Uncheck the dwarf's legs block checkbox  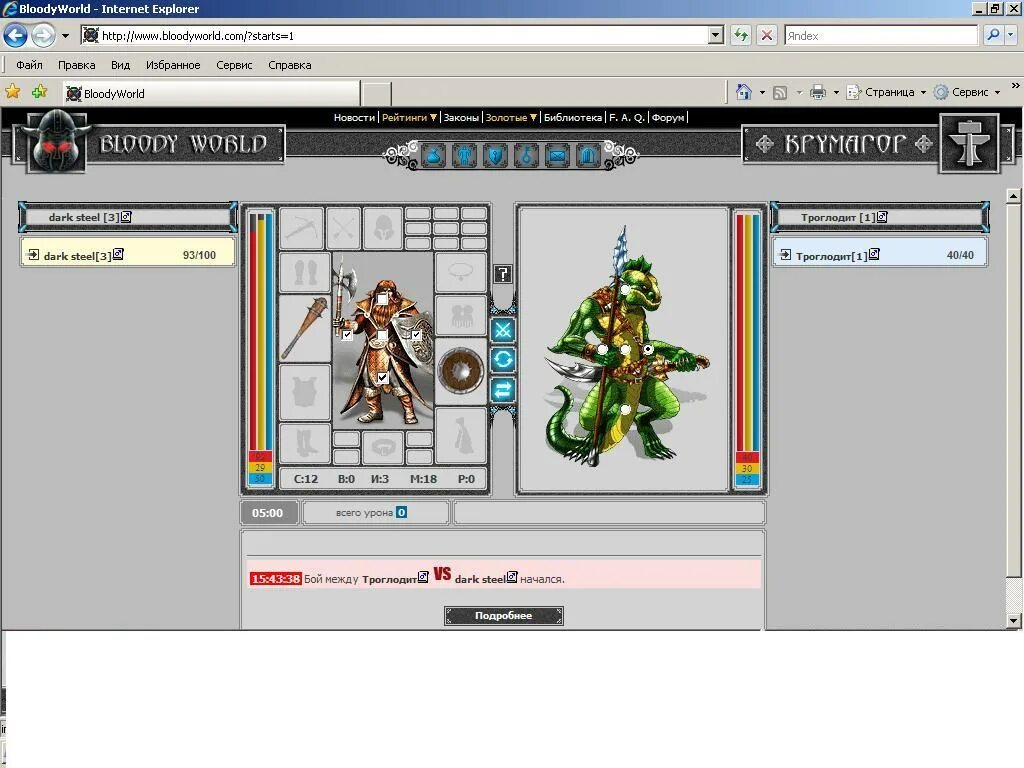[x=382, y=377]
